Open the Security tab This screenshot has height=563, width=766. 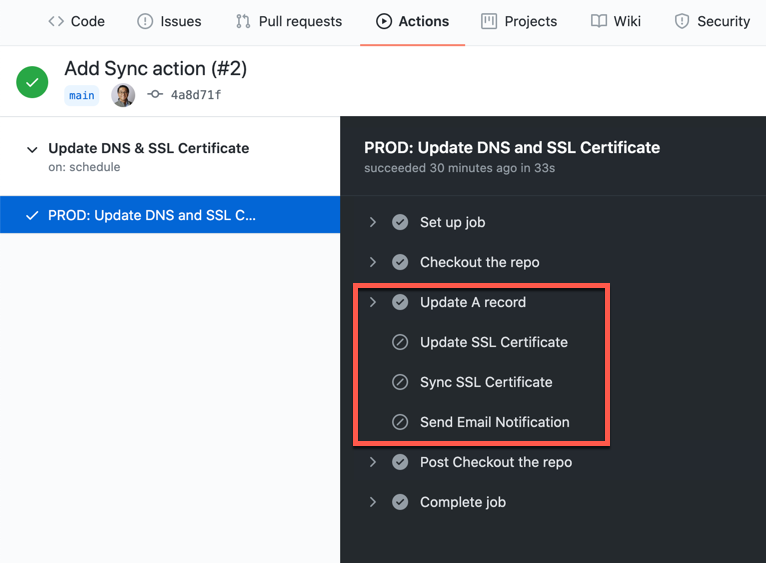[x=712, y=22]
